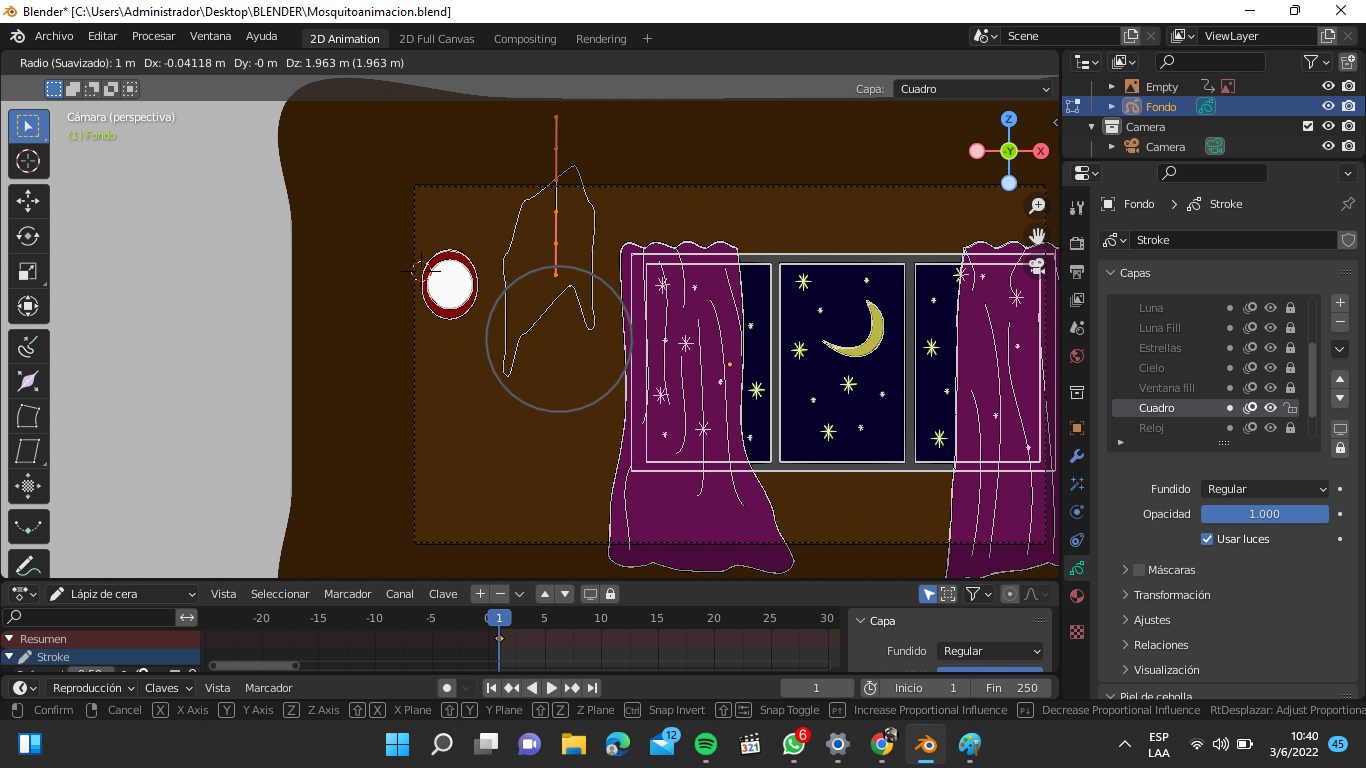The width and height of the screenshot is (1366, 768).
Task: Click the Opacidad slider value 1.000
Action: point(1264,514)
